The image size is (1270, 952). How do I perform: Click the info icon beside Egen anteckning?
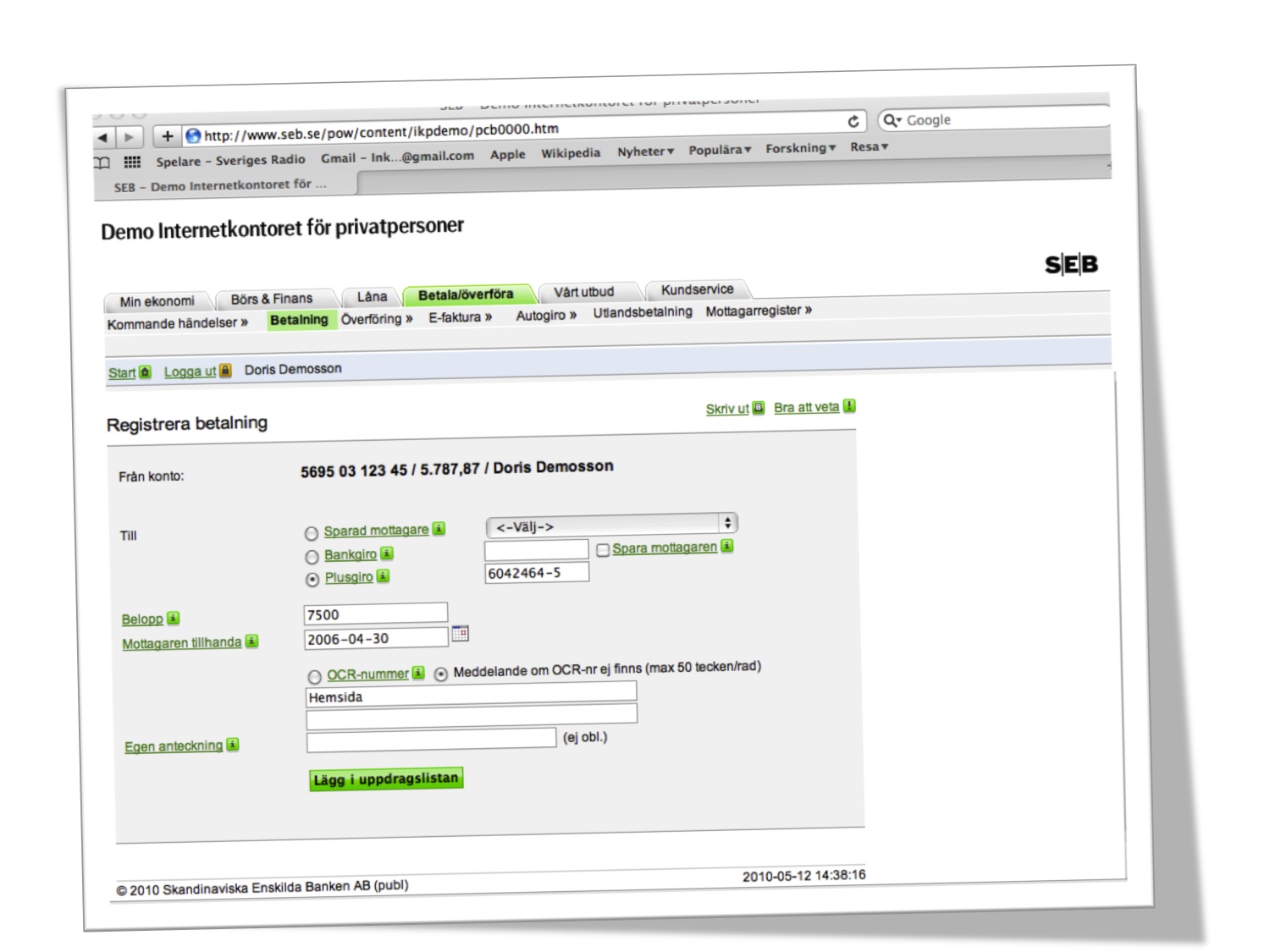click(x=233, y=745)
